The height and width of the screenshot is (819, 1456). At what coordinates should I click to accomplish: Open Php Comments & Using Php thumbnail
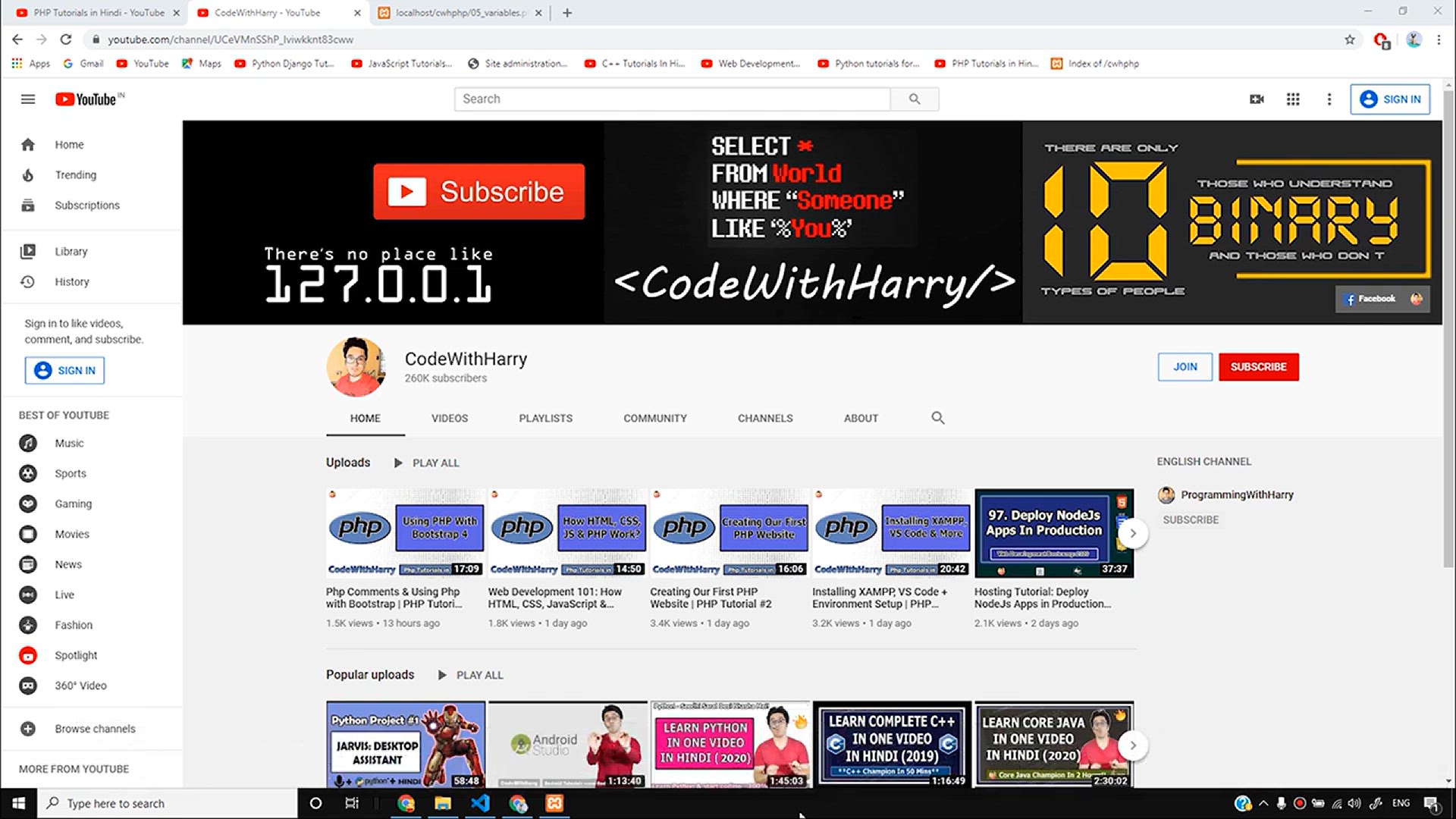click(406, 533)
